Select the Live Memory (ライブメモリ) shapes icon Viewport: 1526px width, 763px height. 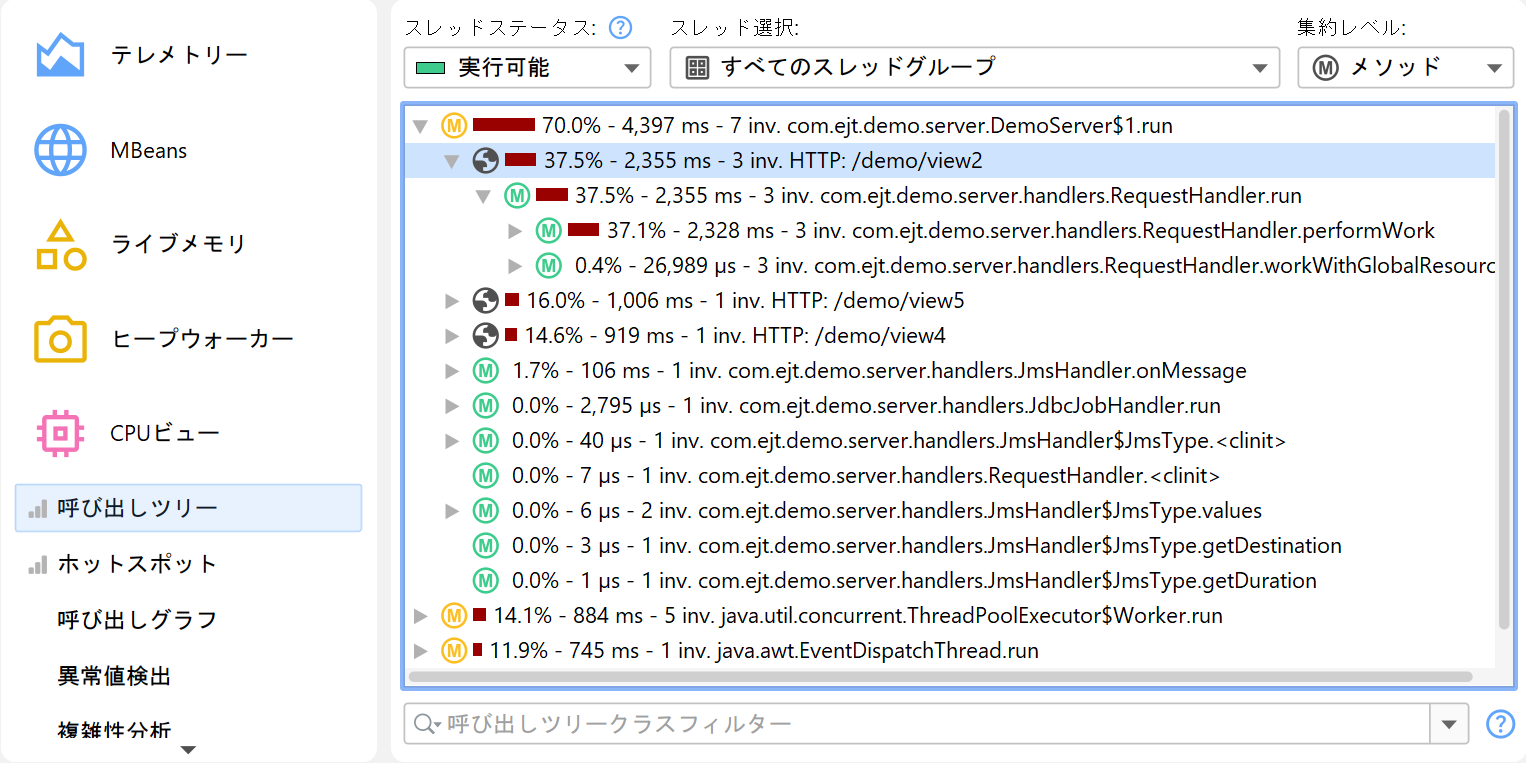point(60,245)
